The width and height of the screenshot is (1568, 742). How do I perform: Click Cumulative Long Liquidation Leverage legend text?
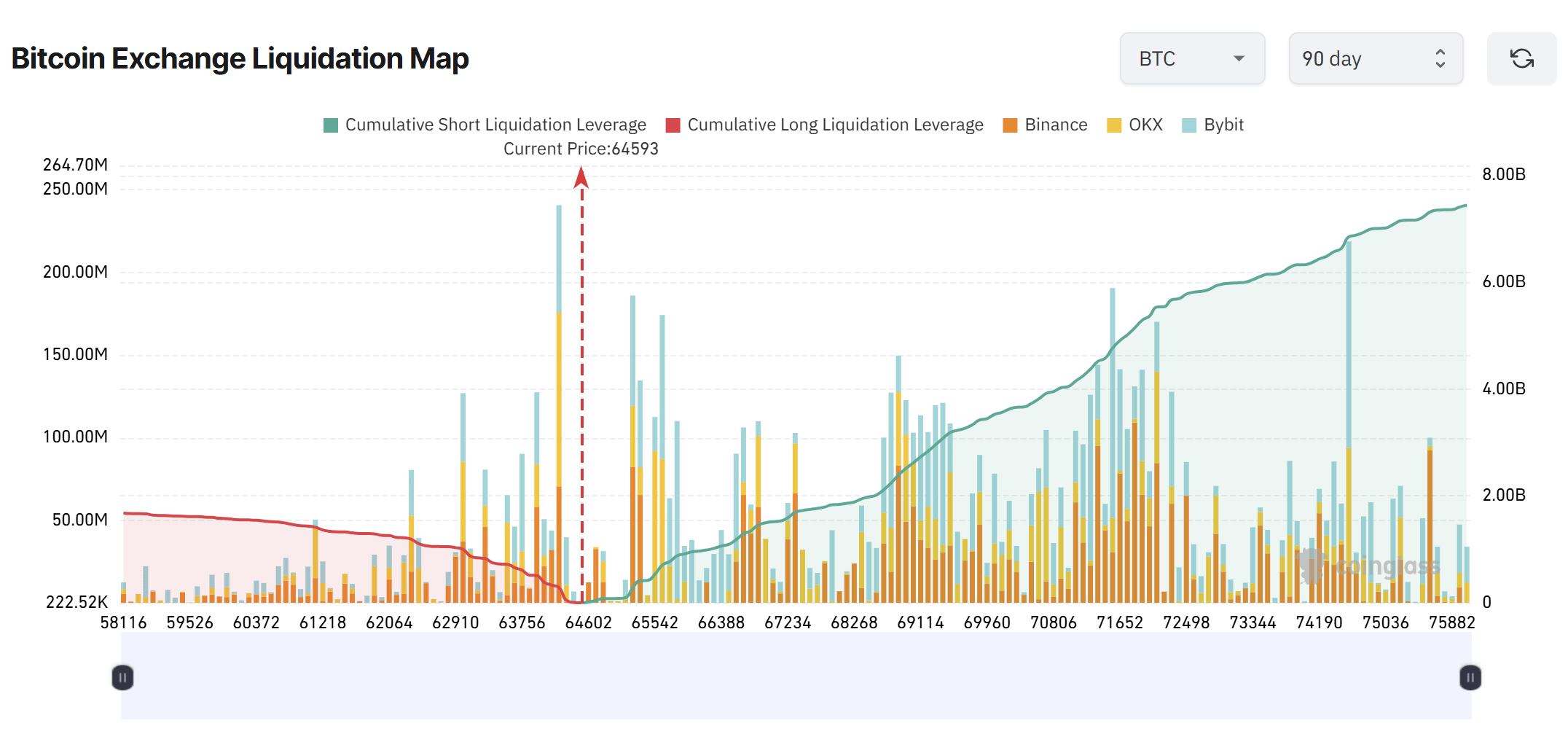pos(835,124)
